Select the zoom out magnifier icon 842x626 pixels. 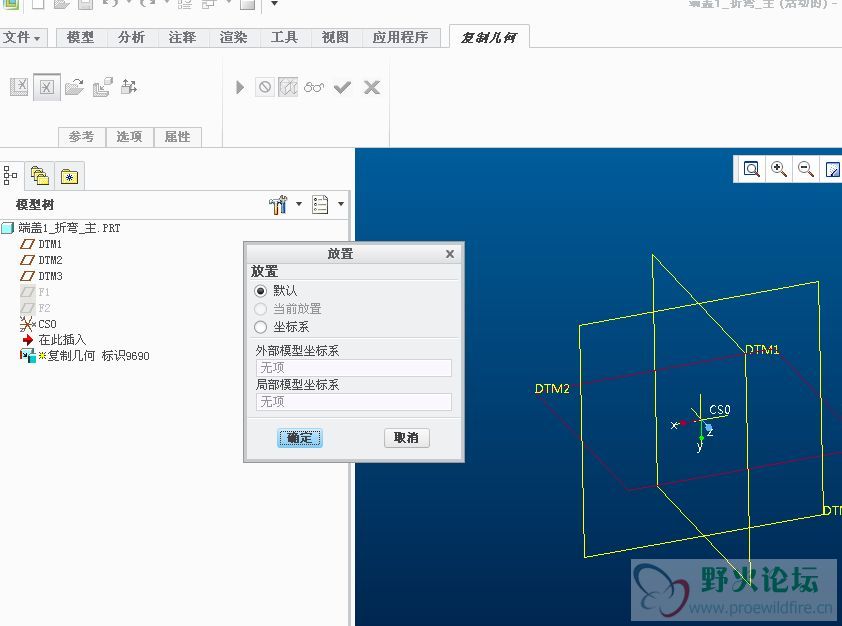pos(805,169)
